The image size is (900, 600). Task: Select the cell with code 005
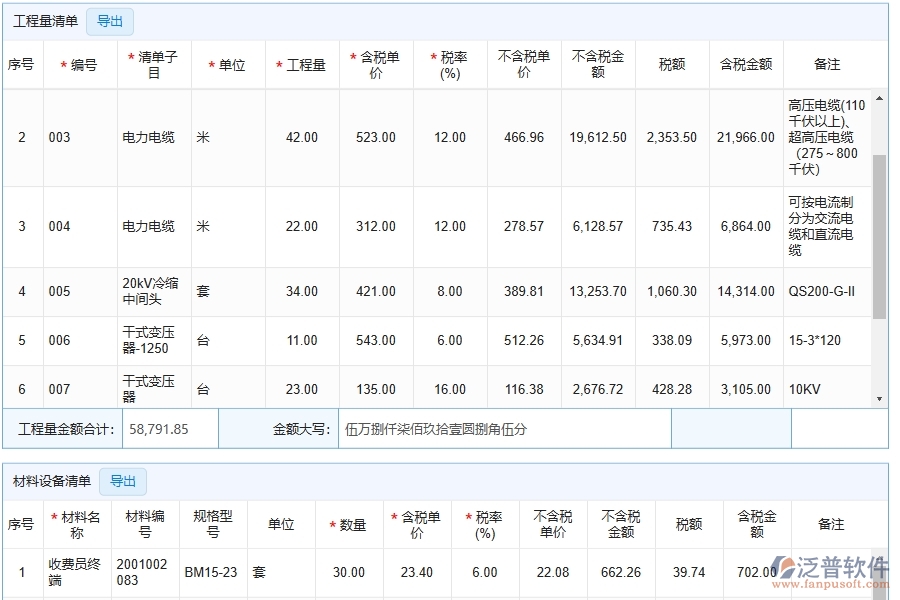tap(80, 292)
